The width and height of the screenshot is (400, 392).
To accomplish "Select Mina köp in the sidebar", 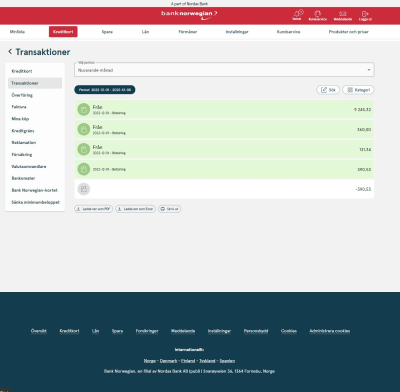I will (20, 119).
